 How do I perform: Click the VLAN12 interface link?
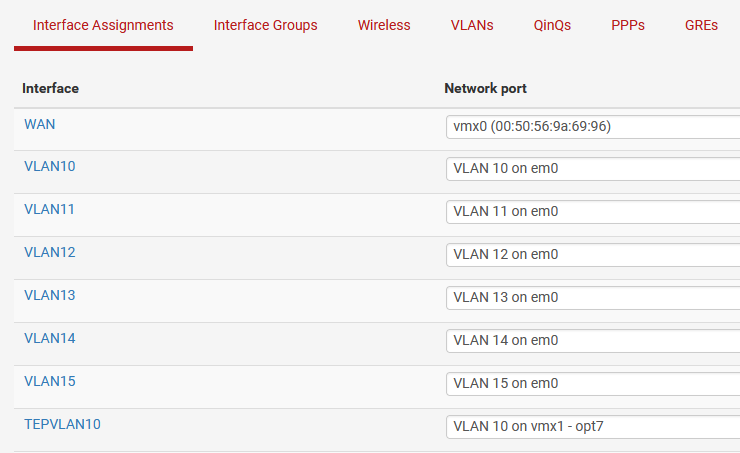(x=49, y=252)
